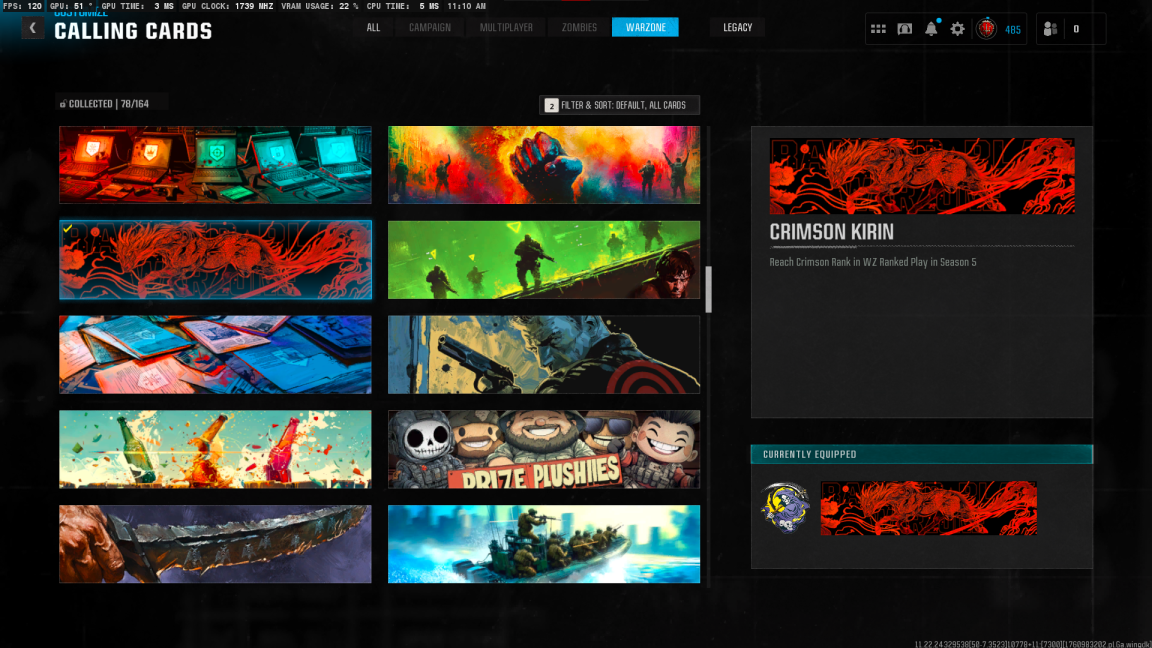This screenshot has height=648, width=1152.
Task: Open the headset voice chat icon
Action: pyautogui.click(x=904, y=29)
